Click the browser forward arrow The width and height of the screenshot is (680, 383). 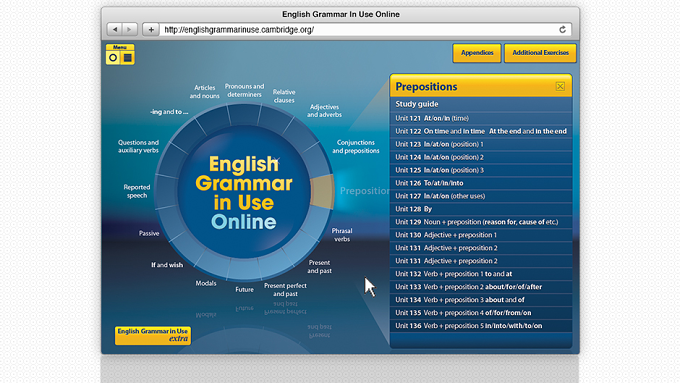(130, 29)
